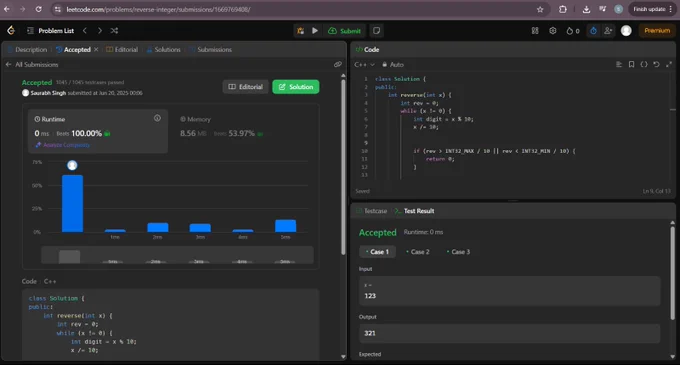680x365 pixels.
Task: Click the invite user icon
Action: 608,31
